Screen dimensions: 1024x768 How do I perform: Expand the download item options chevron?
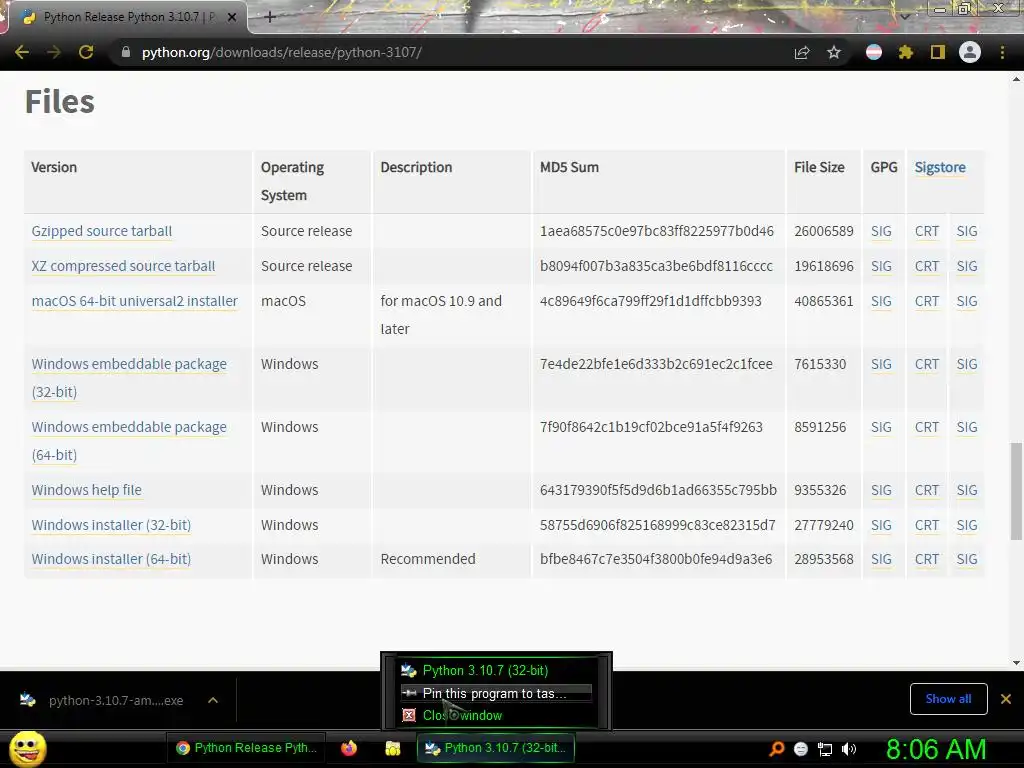[213, 700]
